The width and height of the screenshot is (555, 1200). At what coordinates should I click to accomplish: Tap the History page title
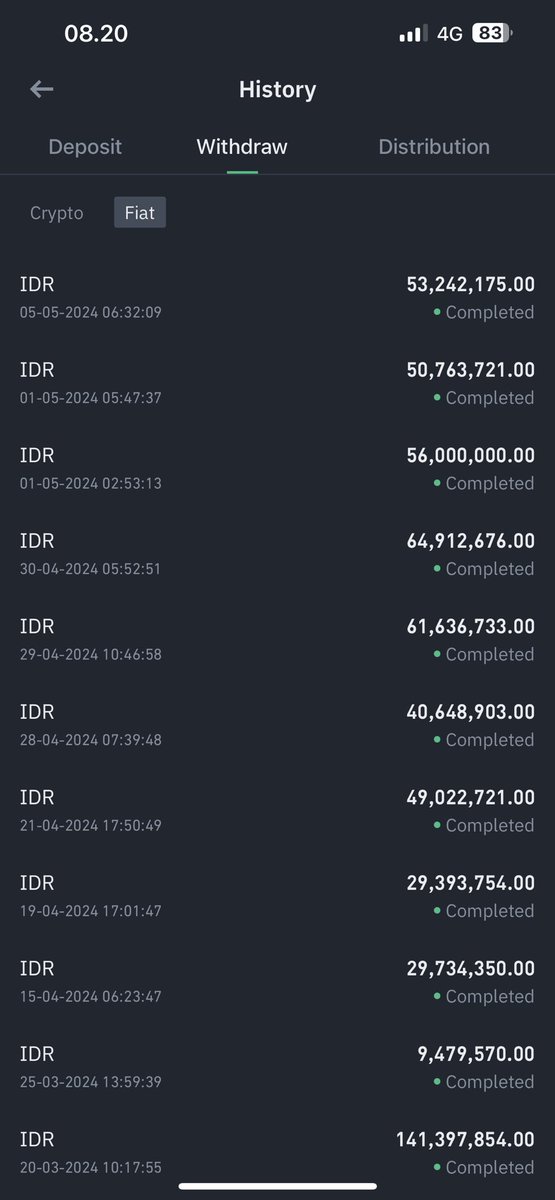pos(277,90)
